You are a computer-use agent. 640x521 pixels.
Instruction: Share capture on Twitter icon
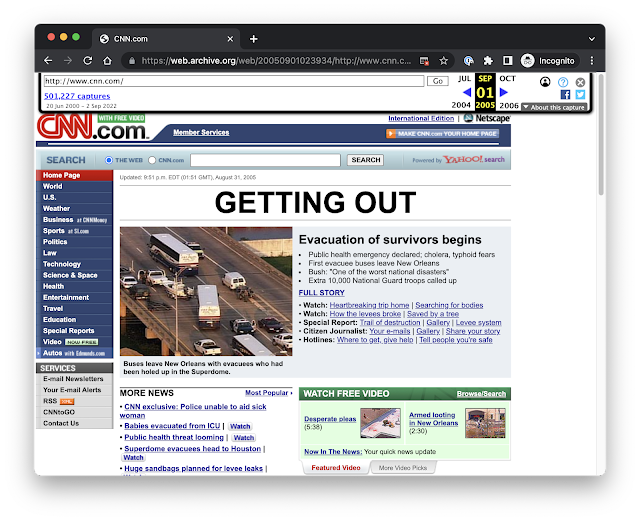[x=580, y=95]
